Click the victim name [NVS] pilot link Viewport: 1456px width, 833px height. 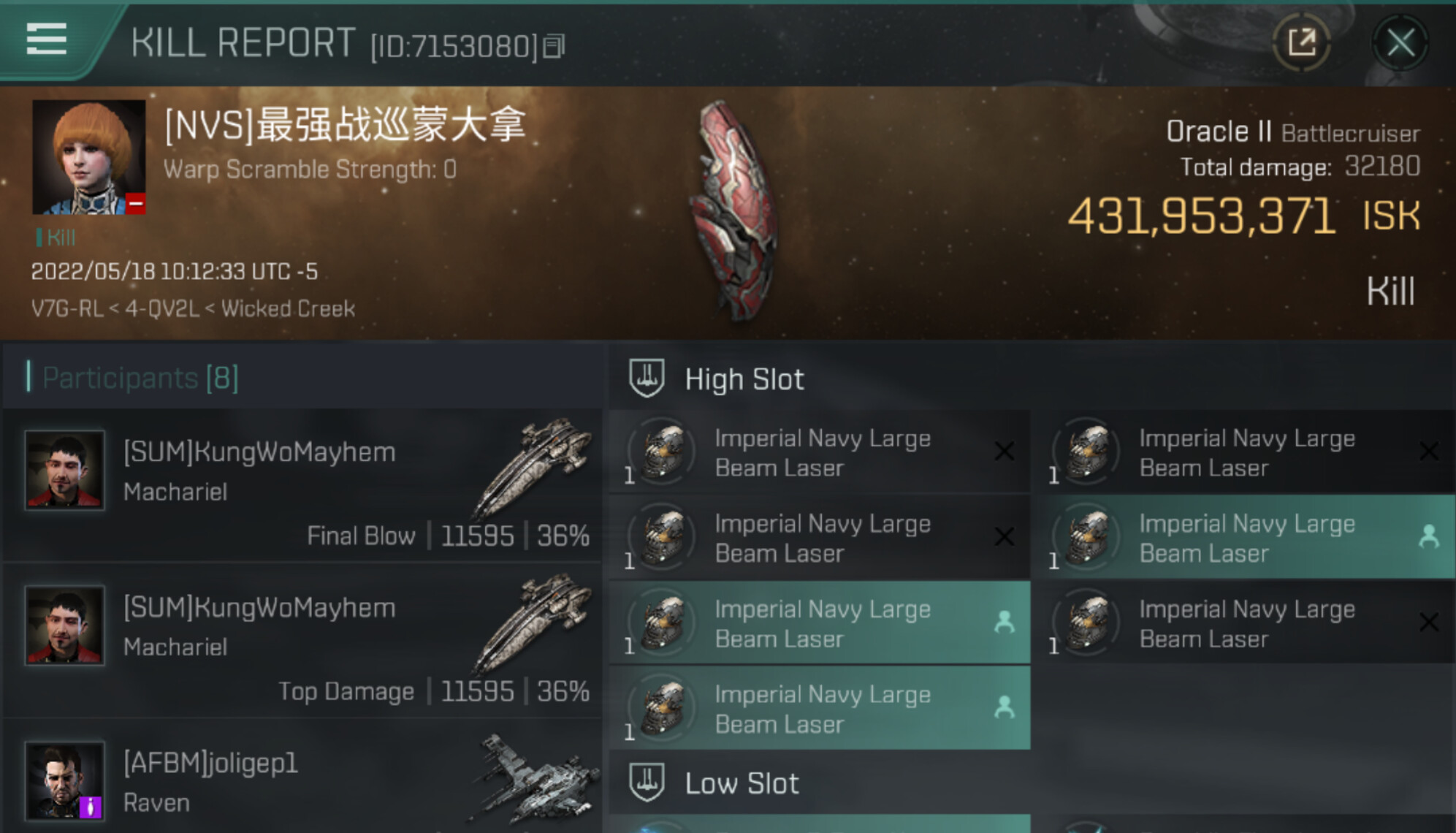coord(345,124)
